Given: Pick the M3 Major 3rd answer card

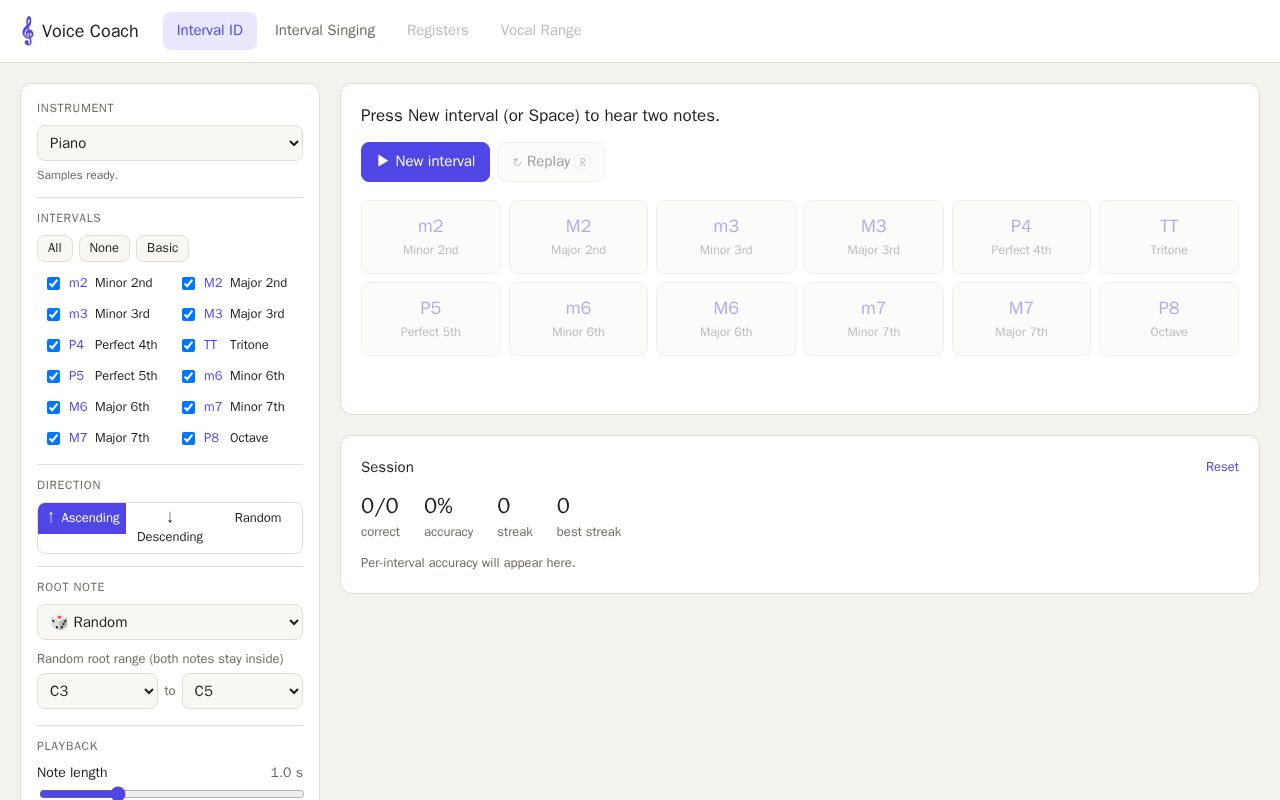Looking at the screenshot, I should click(874, 237).
